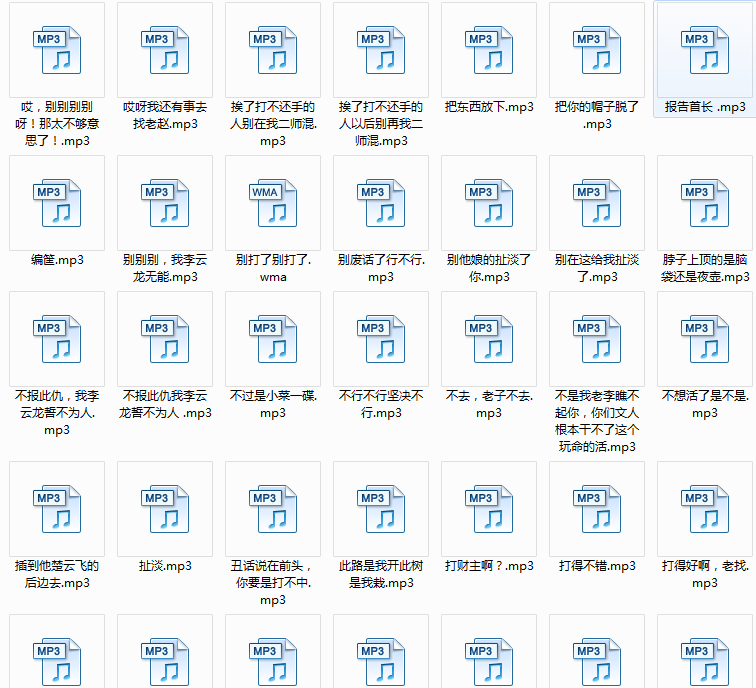Select the 打得好啊，老找.mp3 file thumbnail
The height and width of the screenshot is (688, 756).
pos(705,509)
